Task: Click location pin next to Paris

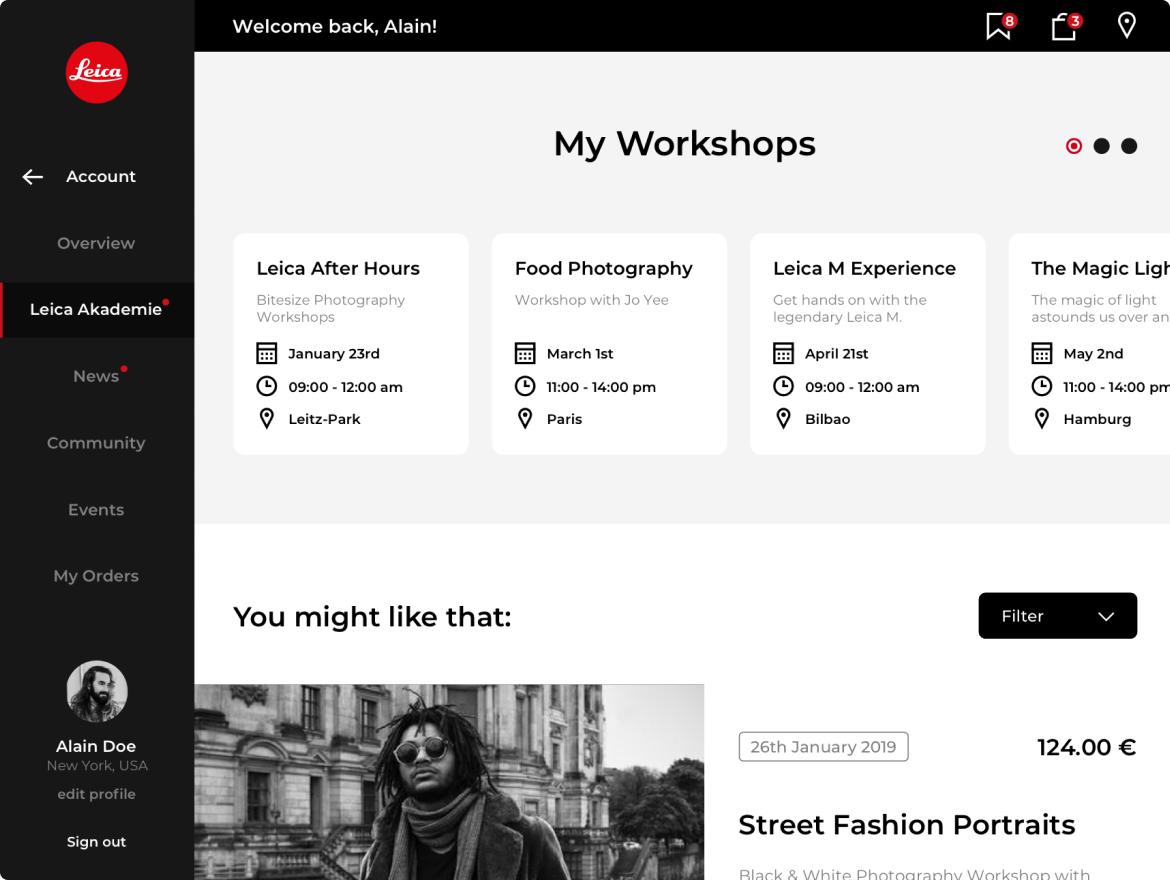Action: tap(525, 419)
